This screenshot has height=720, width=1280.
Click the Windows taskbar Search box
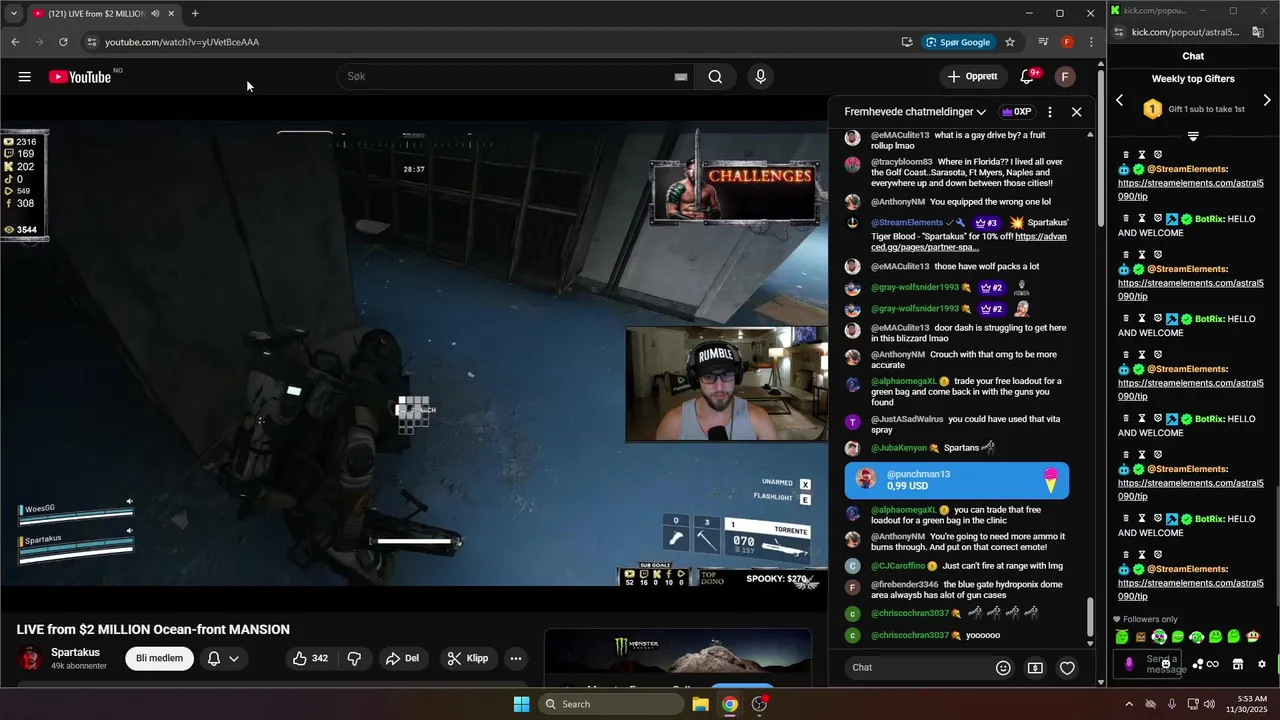coord(611,704)
